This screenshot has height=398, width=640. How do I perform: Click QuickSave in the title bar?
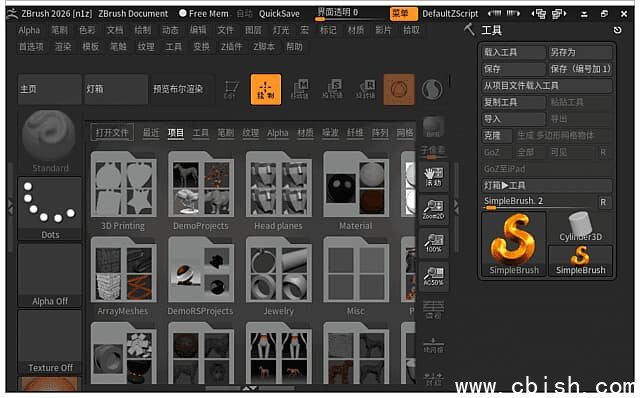(x=279, y=14)
